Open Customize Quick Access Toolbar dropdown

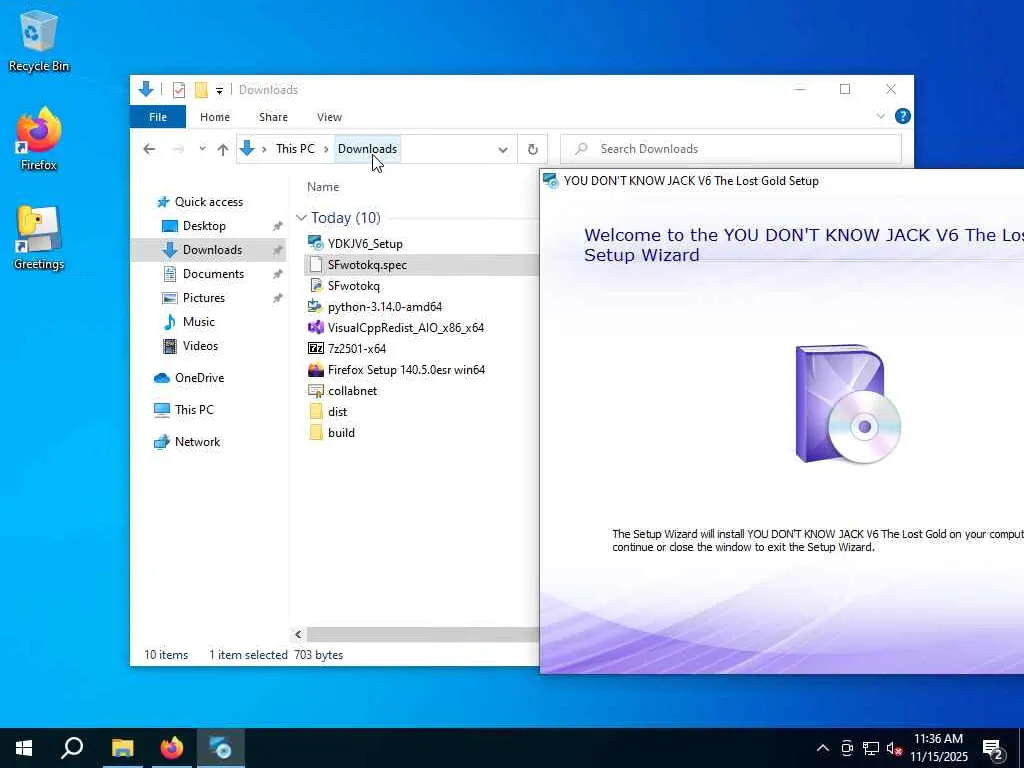pyautogui.click(x=219, y=90)
